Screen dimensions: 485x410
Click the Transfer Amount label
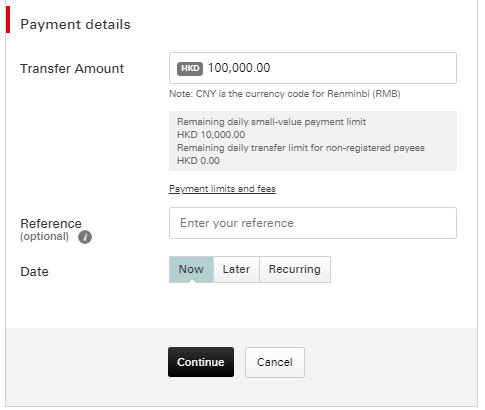pyautogui.click(x=72, y=69)
